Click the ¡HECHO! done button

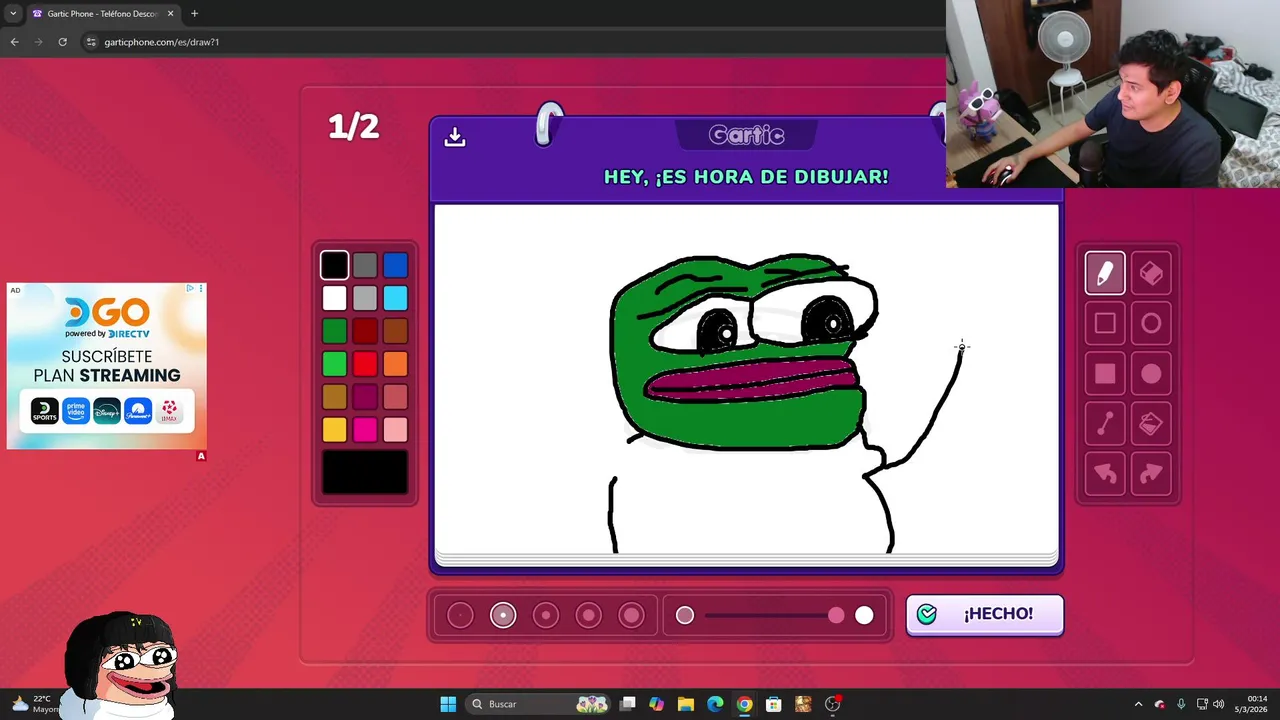click(x=985, y=614)
